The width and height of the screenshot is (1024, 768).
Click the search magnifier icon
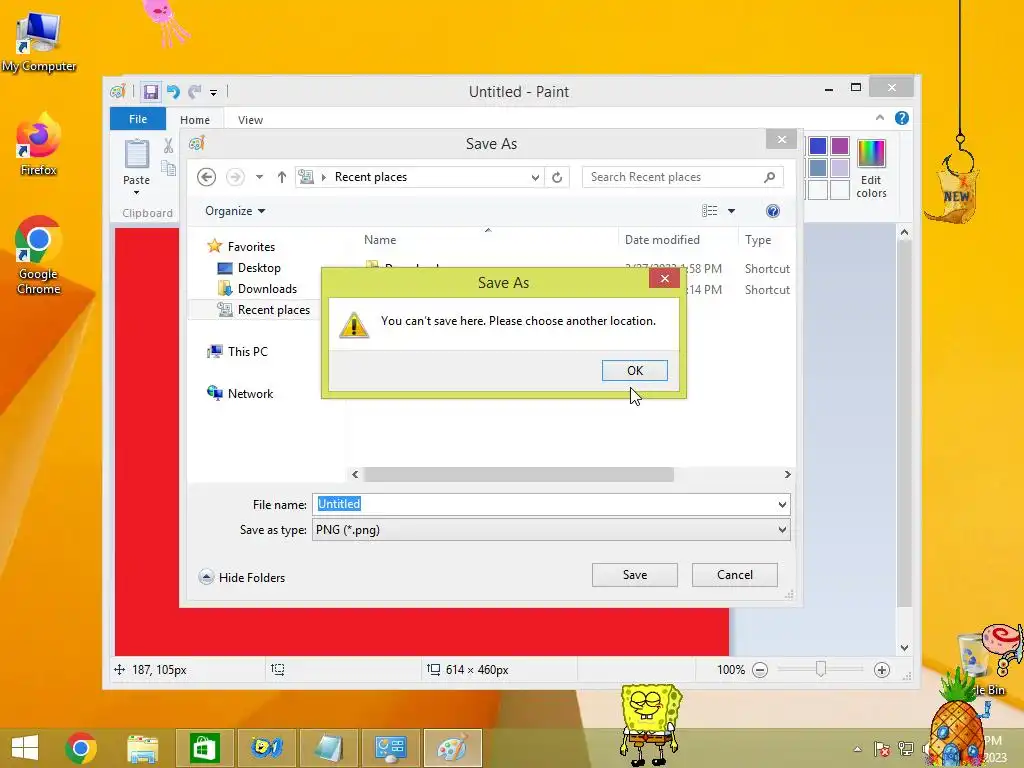[x=769, y=177]
